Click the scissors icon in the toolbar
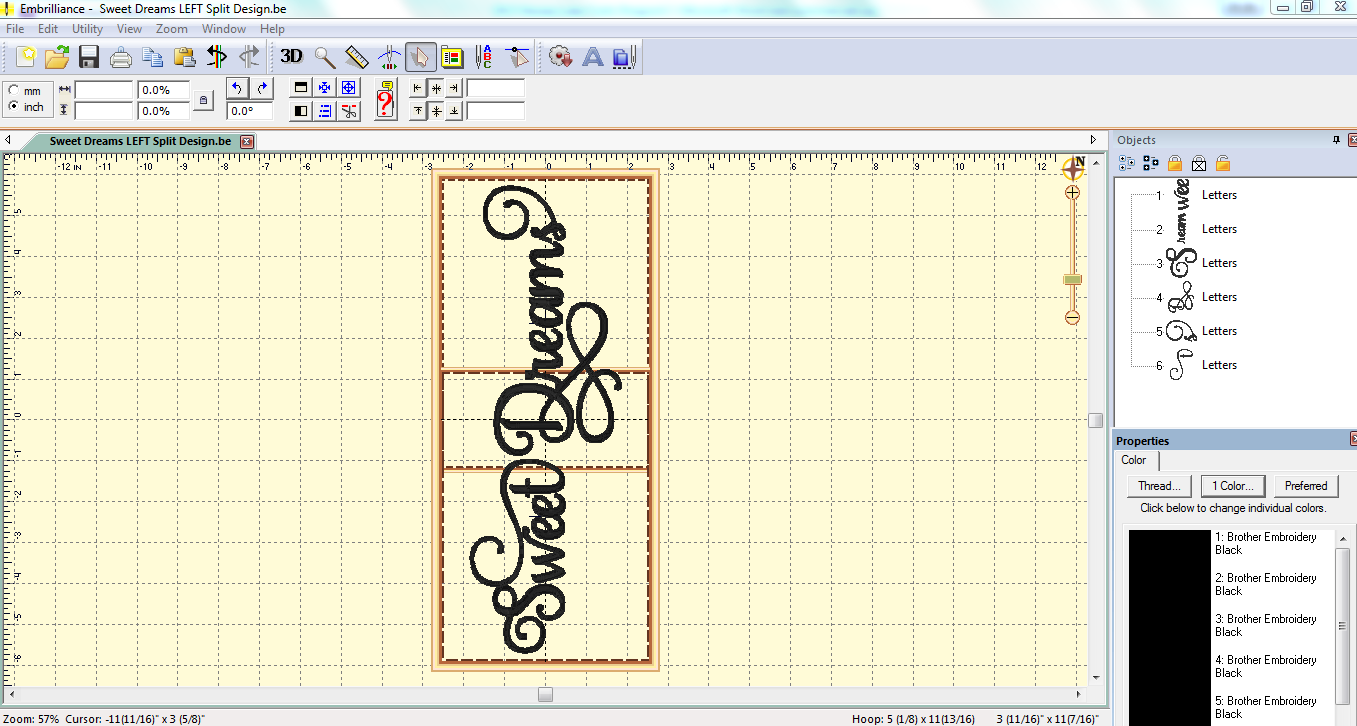Image resolution: width=1357 pixels, height=726 pixels. pyautogui.click(x=349, y=111)
